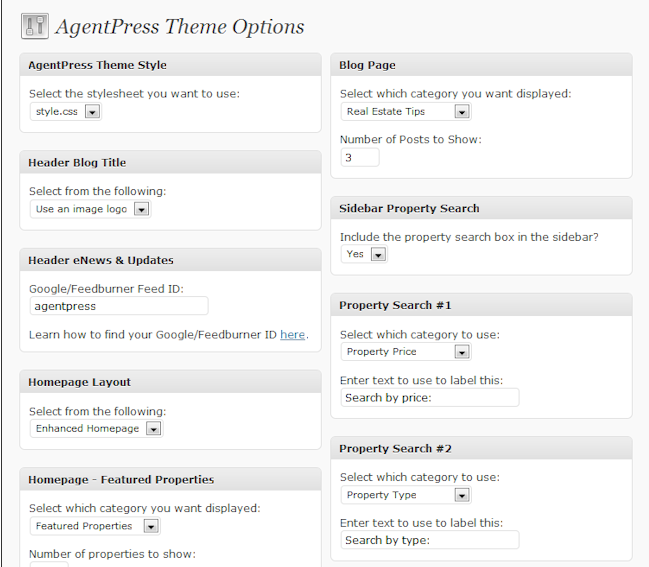
Task: Follow the 'here' Feedburner ID link
Action: tap(292, 334)
